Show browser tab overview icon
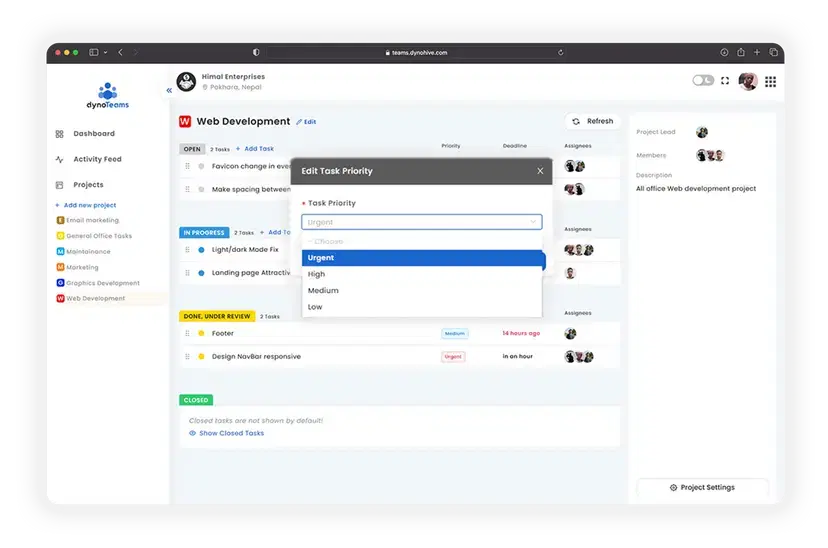The height and width of the screenshot is (548, 828). tap(774, 52)
